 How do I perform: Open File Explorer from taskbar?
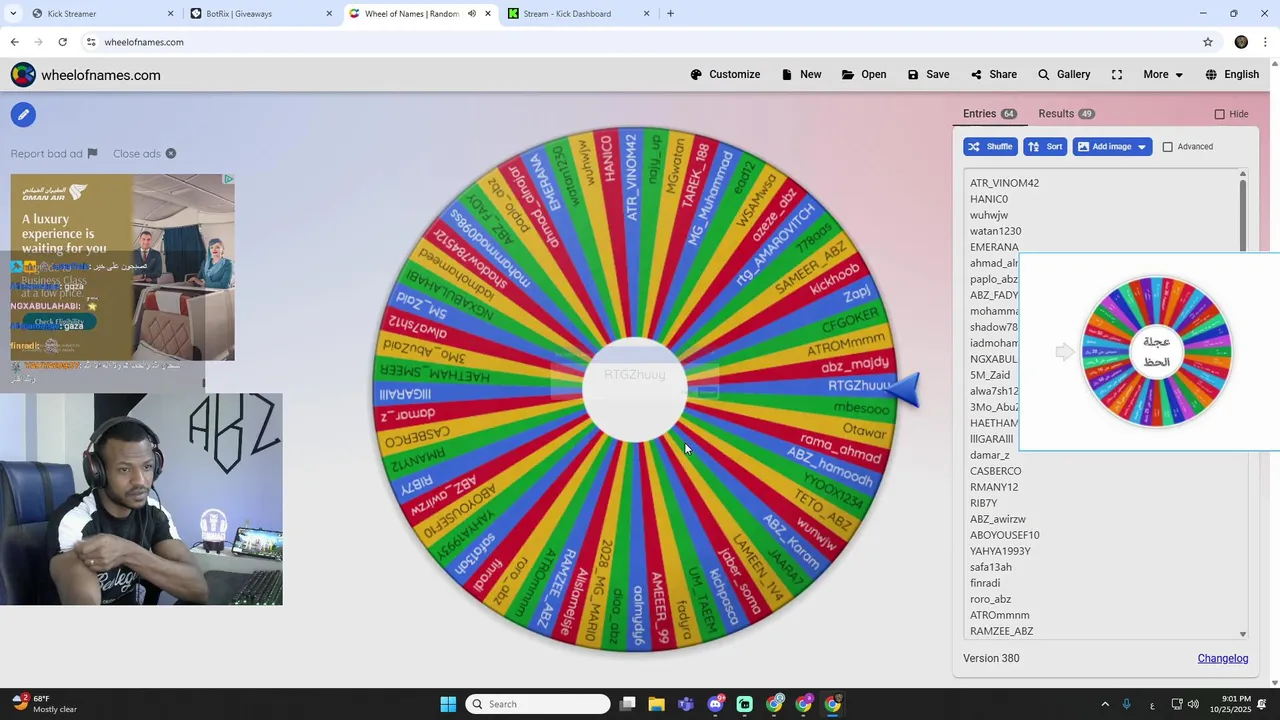656,704
